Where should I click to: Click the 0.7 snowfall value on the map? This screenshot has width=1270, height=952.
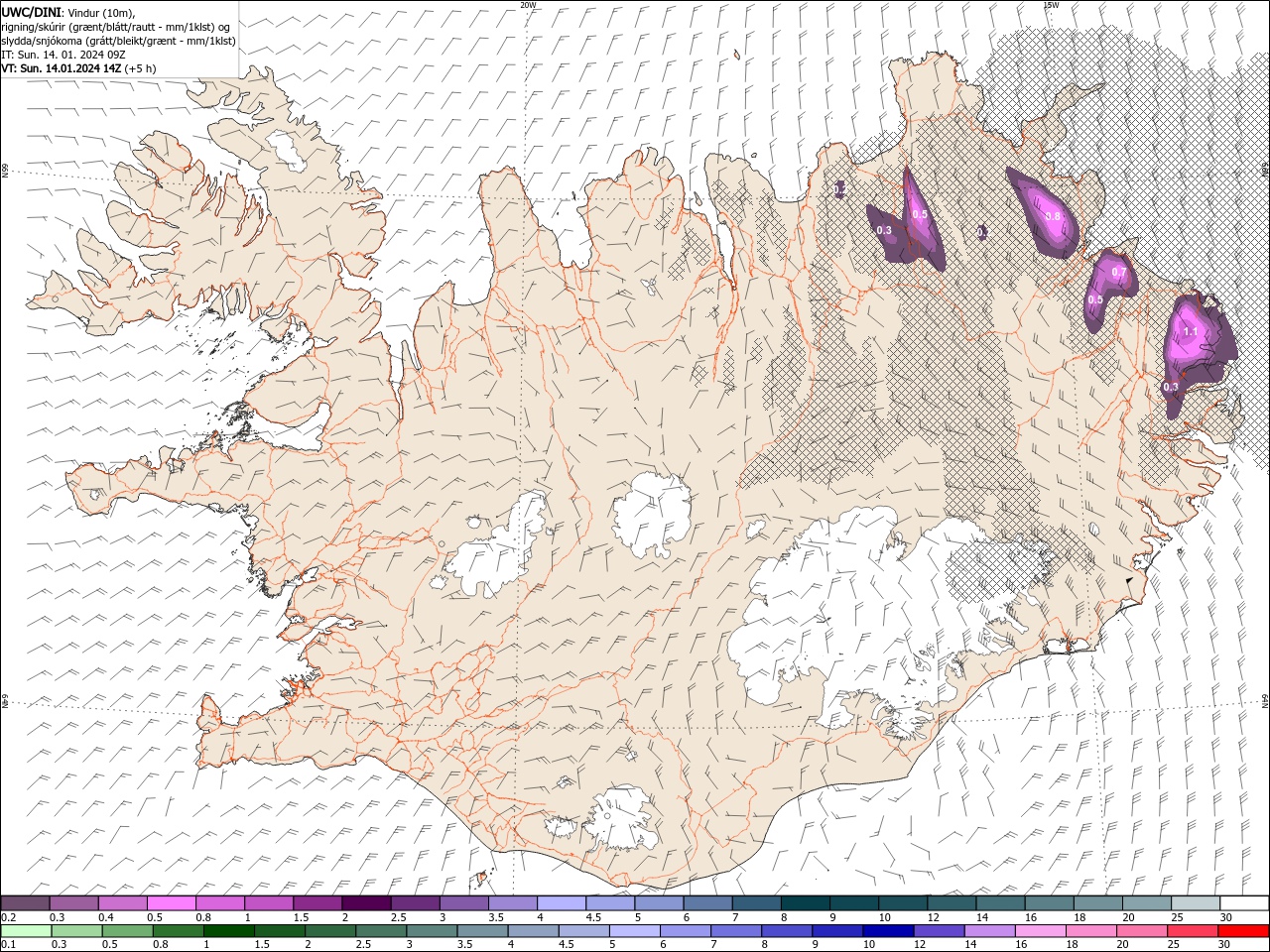(x=1119, y=272)
